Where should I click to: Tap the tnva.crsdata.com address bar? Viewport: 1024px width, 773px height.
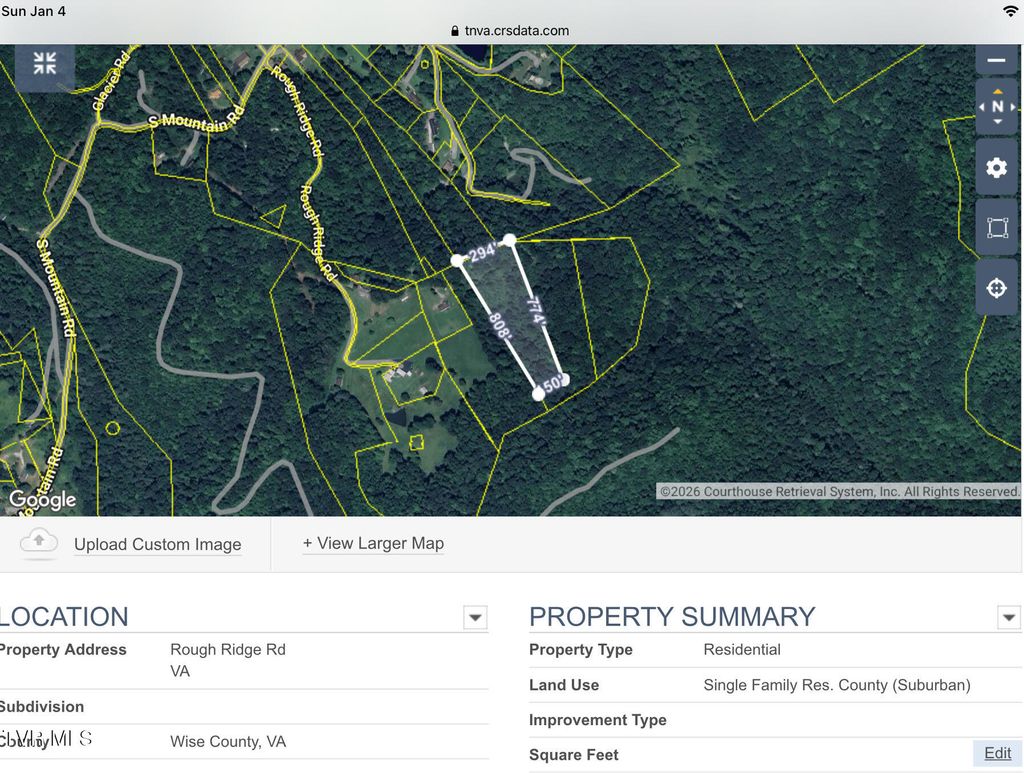pyautogui.click(x=512, y=30)
